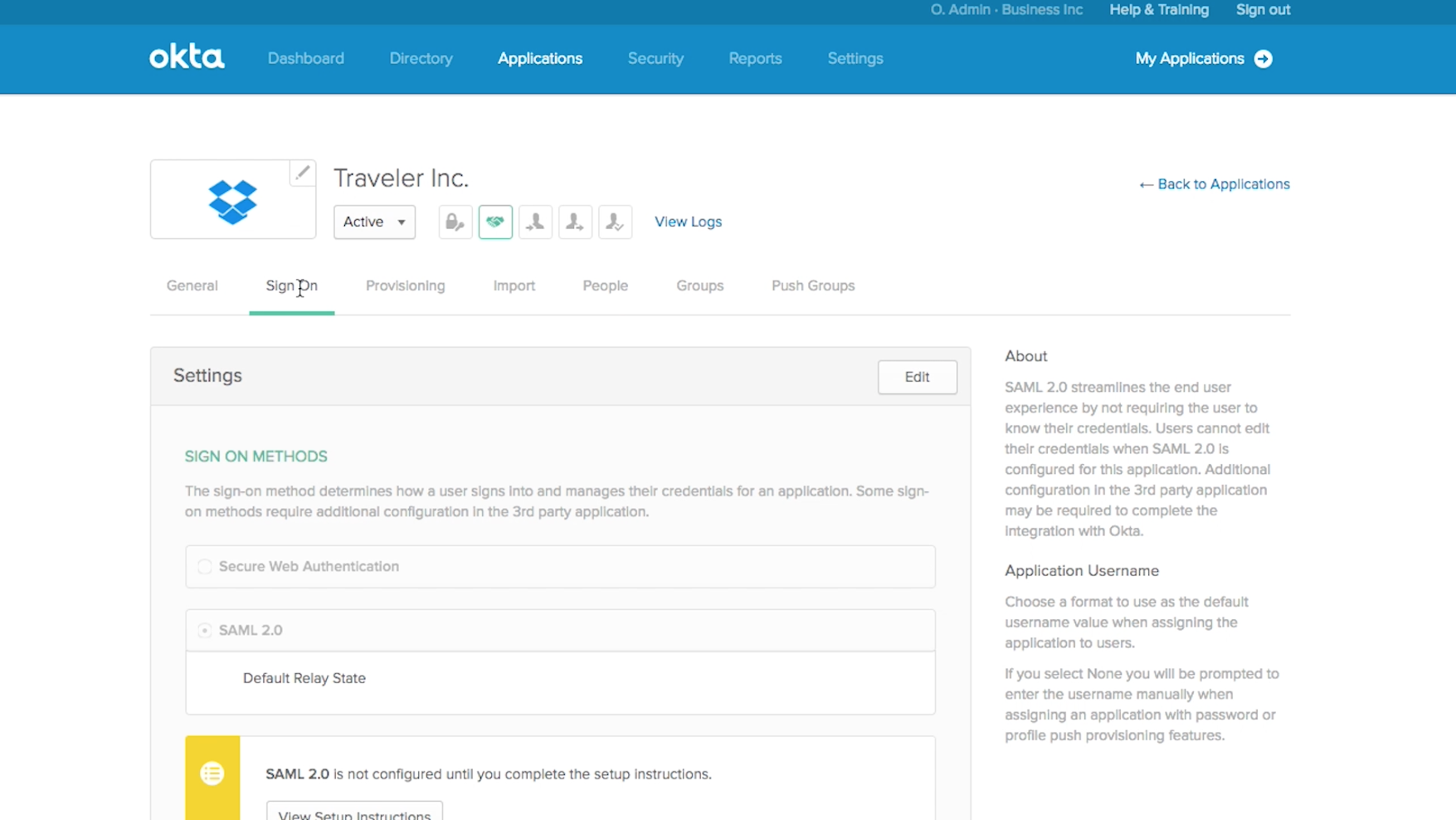Switch to the Provisioning tab
This screenshot has width=1456, height=820.
[x=405, y=286]
